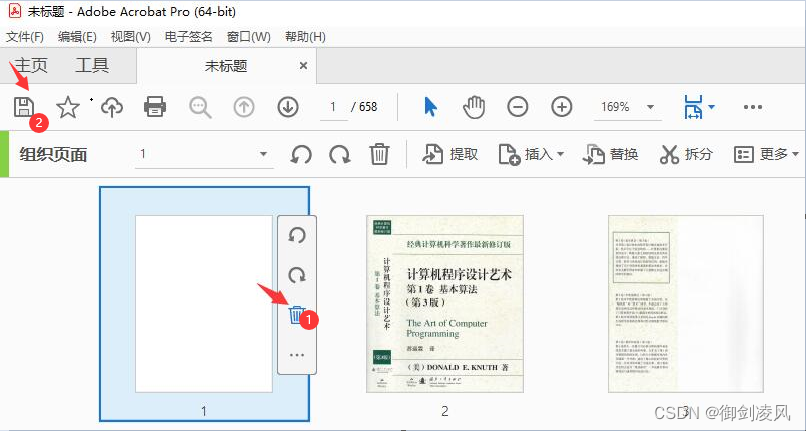This screenshot has height=431, width=806.
Task: Rotate counterclockwise in the 组织页面 toolbar
Action: 301,154
